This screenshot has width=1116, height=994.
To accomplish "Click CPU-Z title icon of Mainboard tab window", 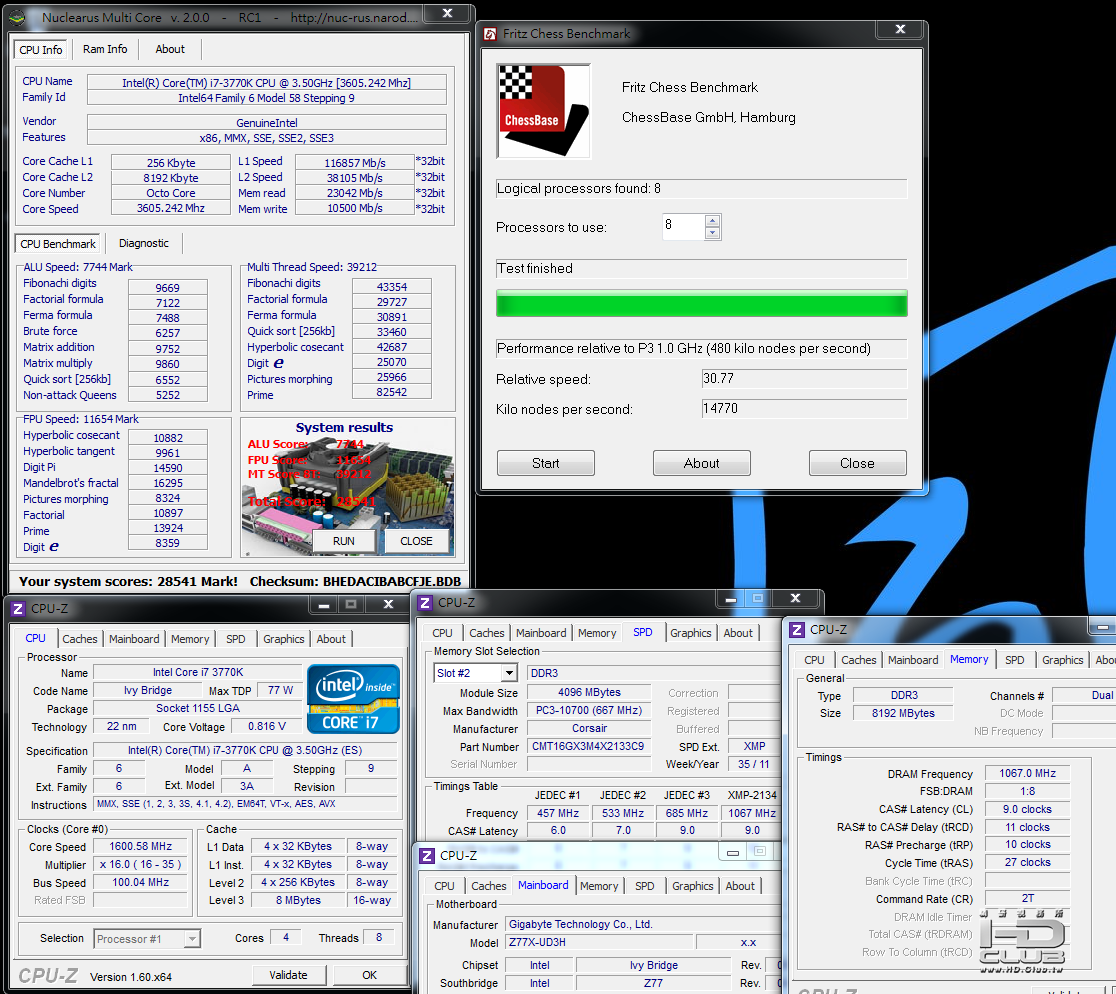I will (x=427, y=855).
